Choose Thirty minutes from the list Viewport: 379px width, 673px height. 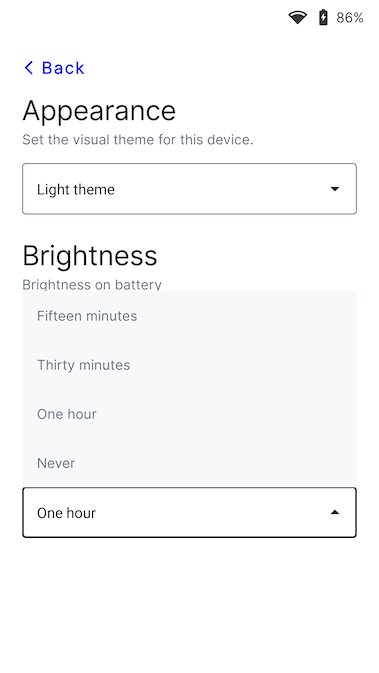(189, 365)
